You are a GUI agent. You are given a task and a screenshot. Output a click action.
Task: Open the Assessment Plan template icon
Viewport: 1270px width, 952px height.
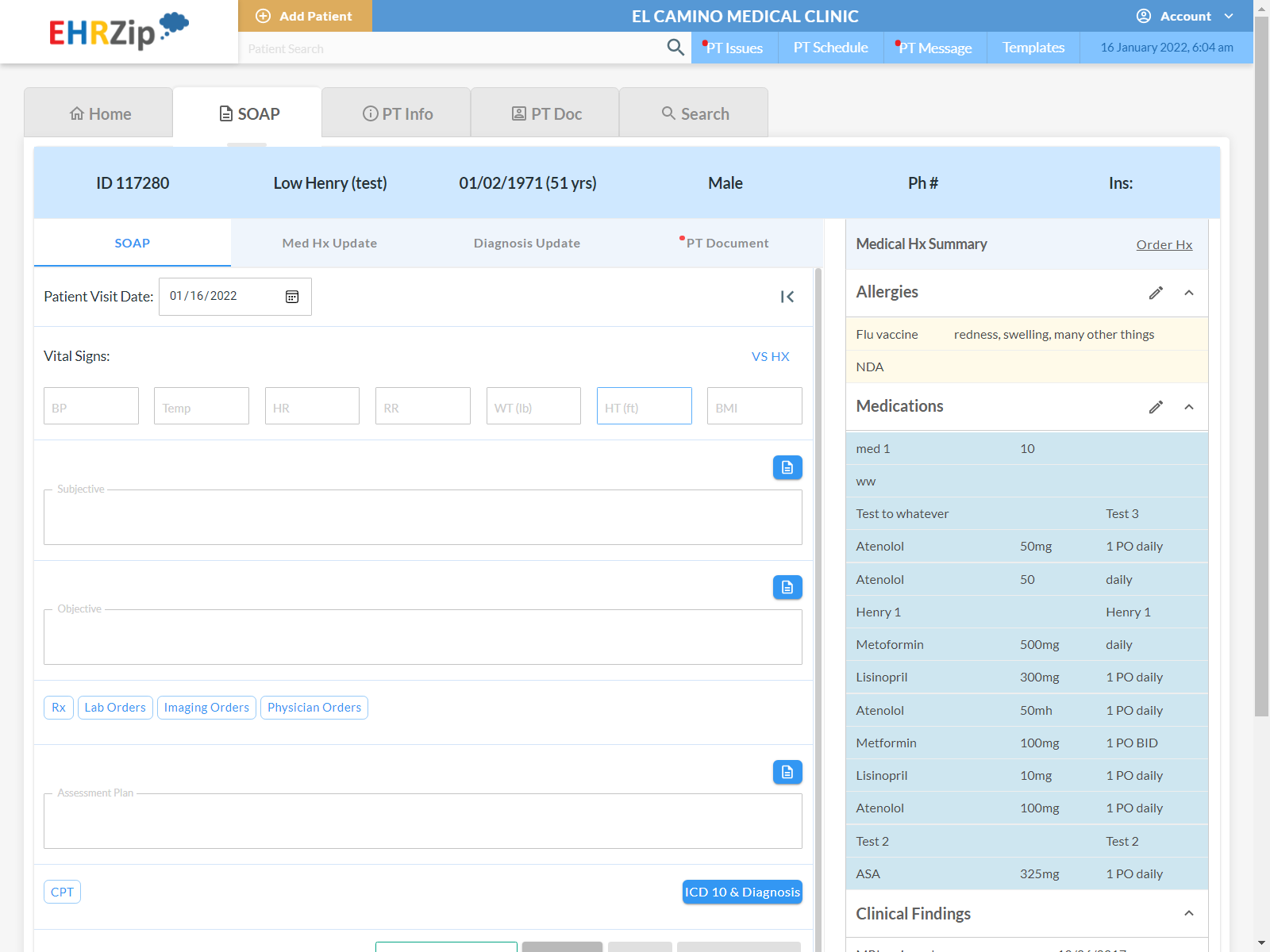[787, 771]
